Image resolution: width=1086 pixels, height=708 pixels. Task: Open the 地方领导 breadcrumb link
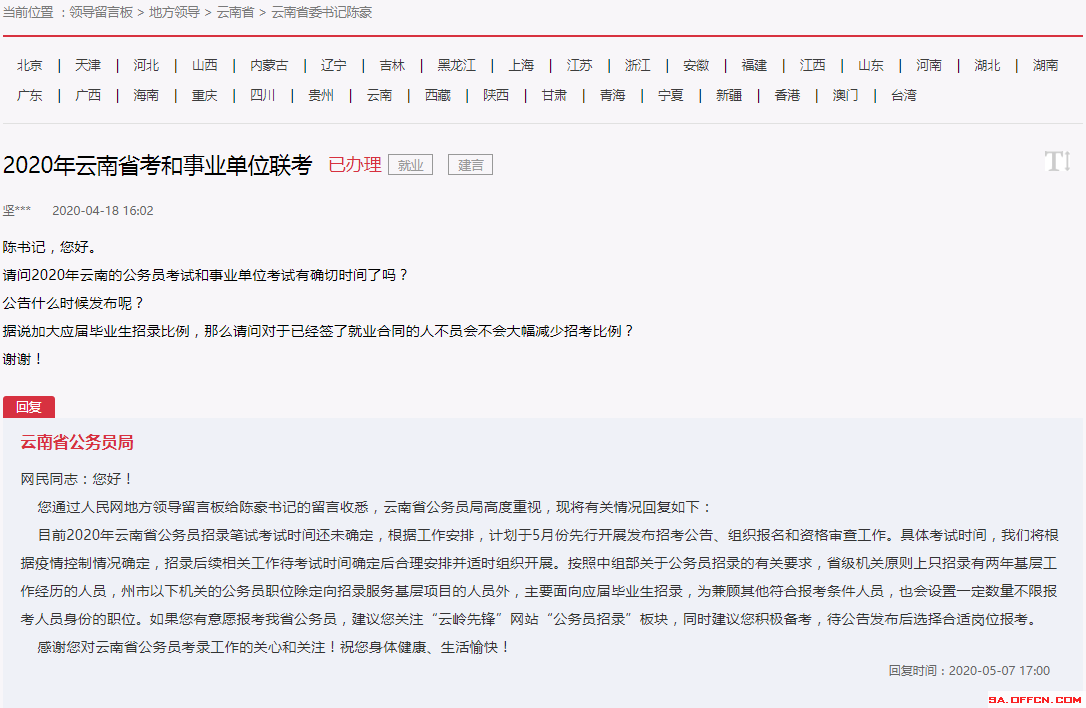tap(174, 12)
